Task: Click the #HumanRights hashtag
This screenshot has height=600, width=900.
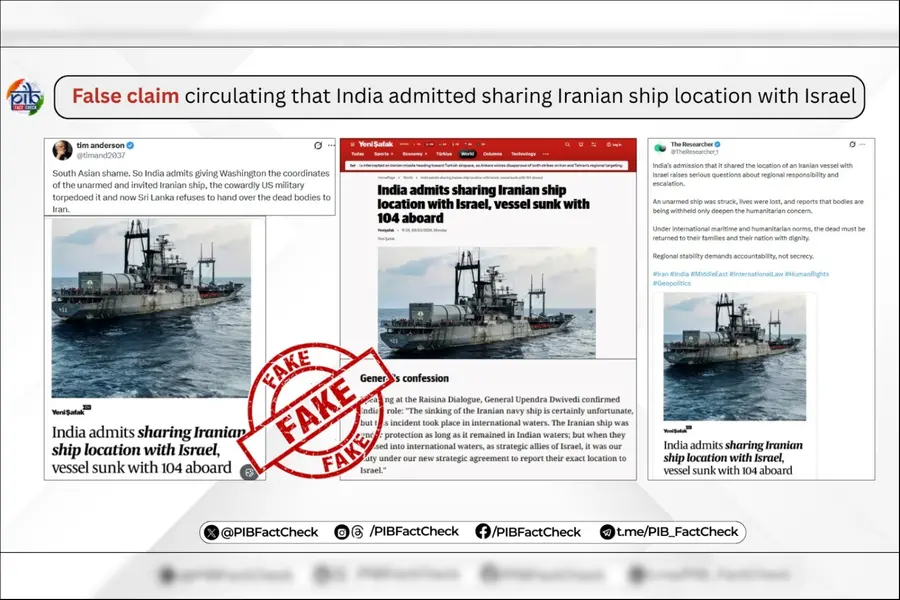Action: (807, 274)
